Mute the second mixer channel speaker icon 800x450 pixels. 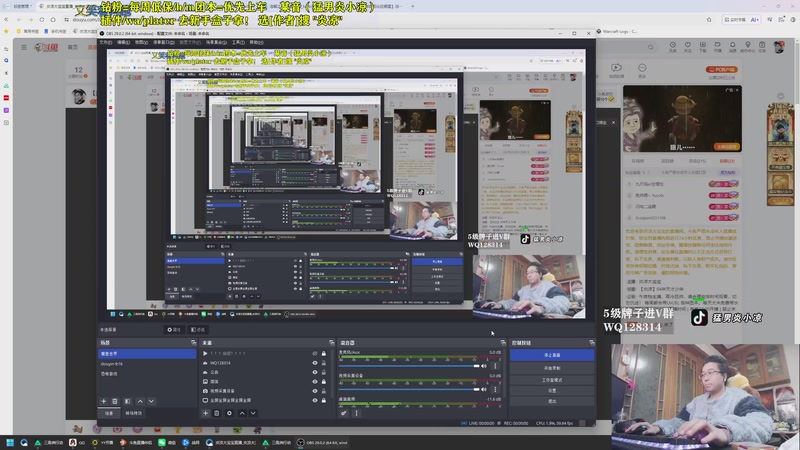(x=484, y=389)
